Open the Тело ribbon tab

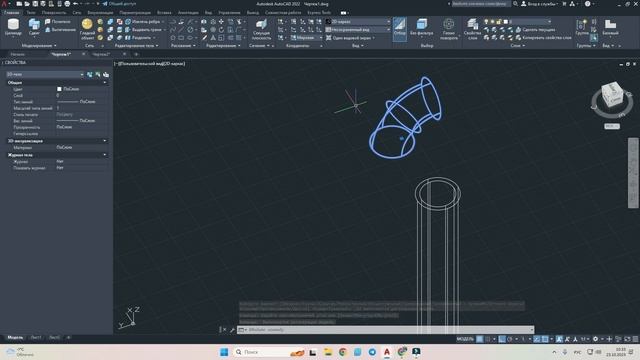click(x=31, y=13)
